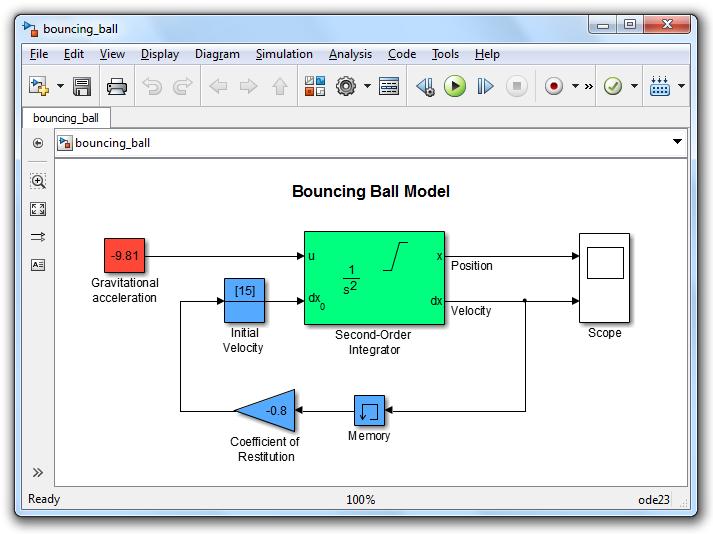
Task: Open the Simulation menu
Action: coord(284,54)
